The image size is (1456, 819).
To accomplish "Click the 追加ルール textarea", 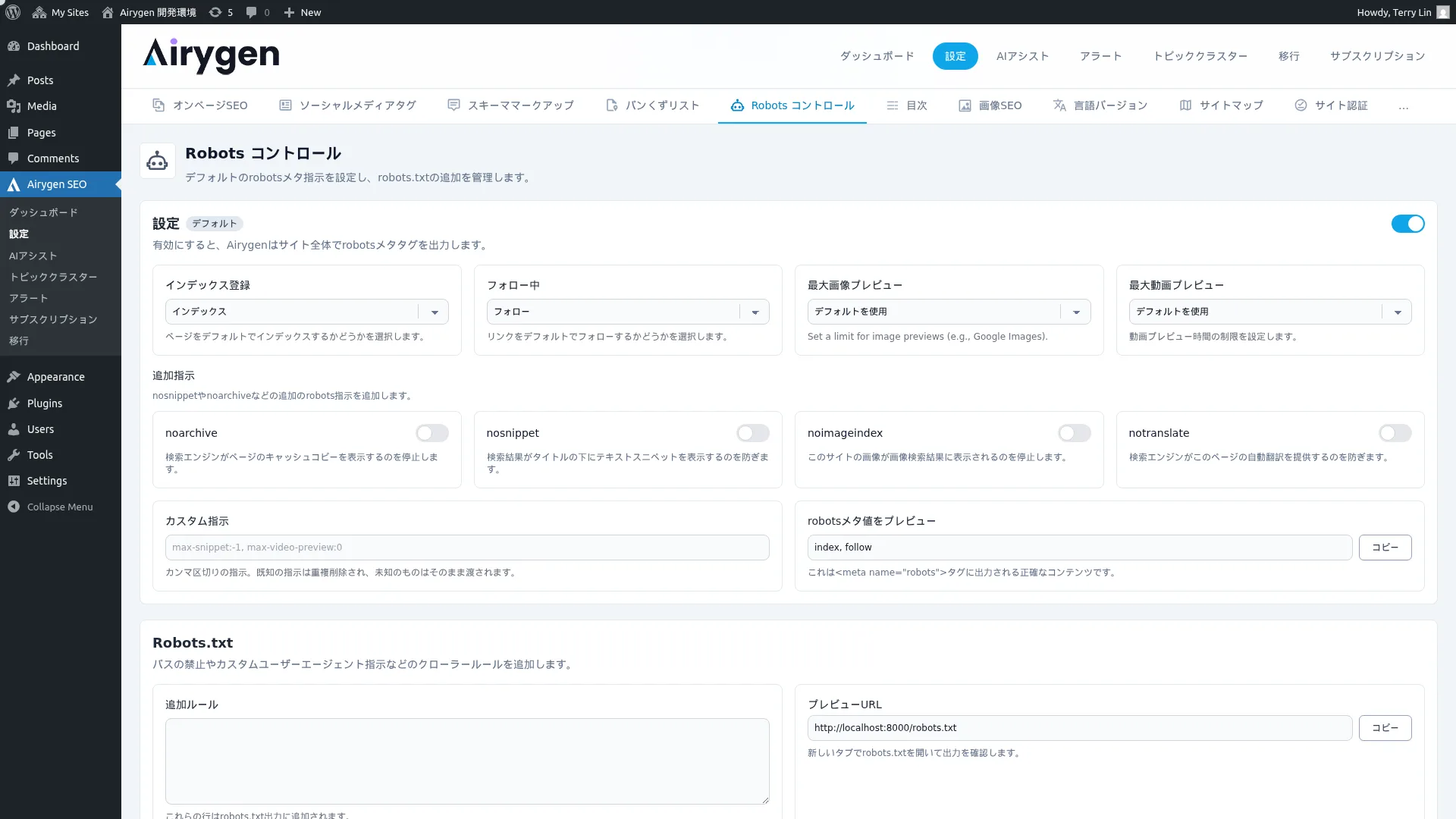I will pos(467,761).
